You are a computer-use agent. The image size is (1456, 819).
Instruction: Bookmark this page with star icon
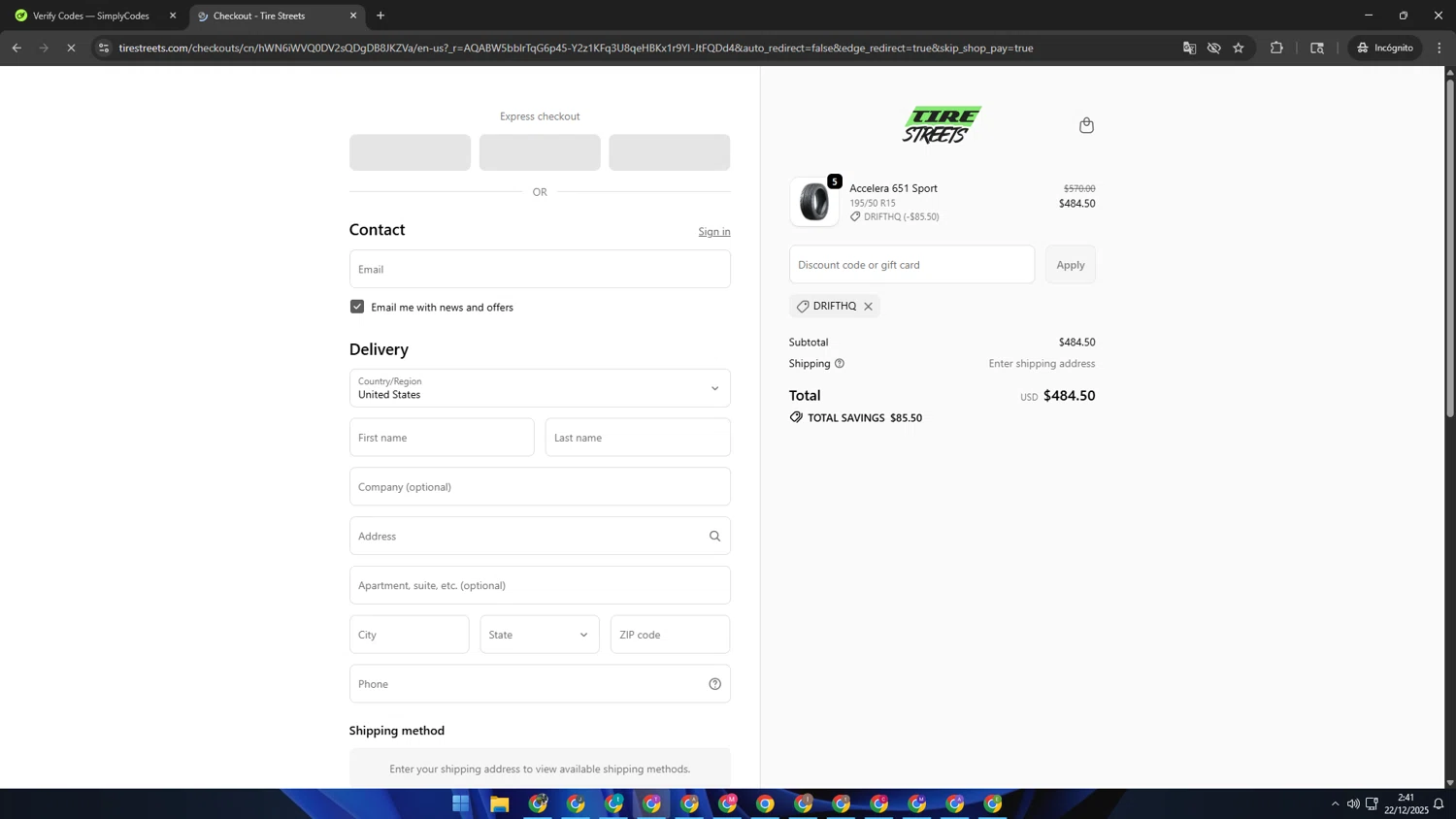click(1239, 48)
